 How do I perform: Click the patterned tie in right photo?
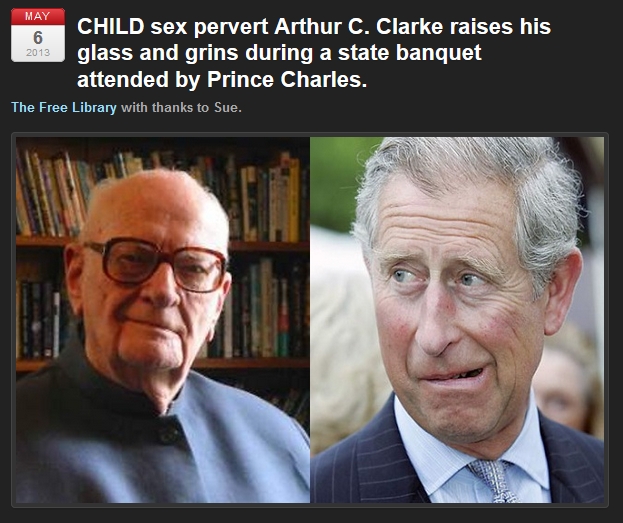coord(493,481)
